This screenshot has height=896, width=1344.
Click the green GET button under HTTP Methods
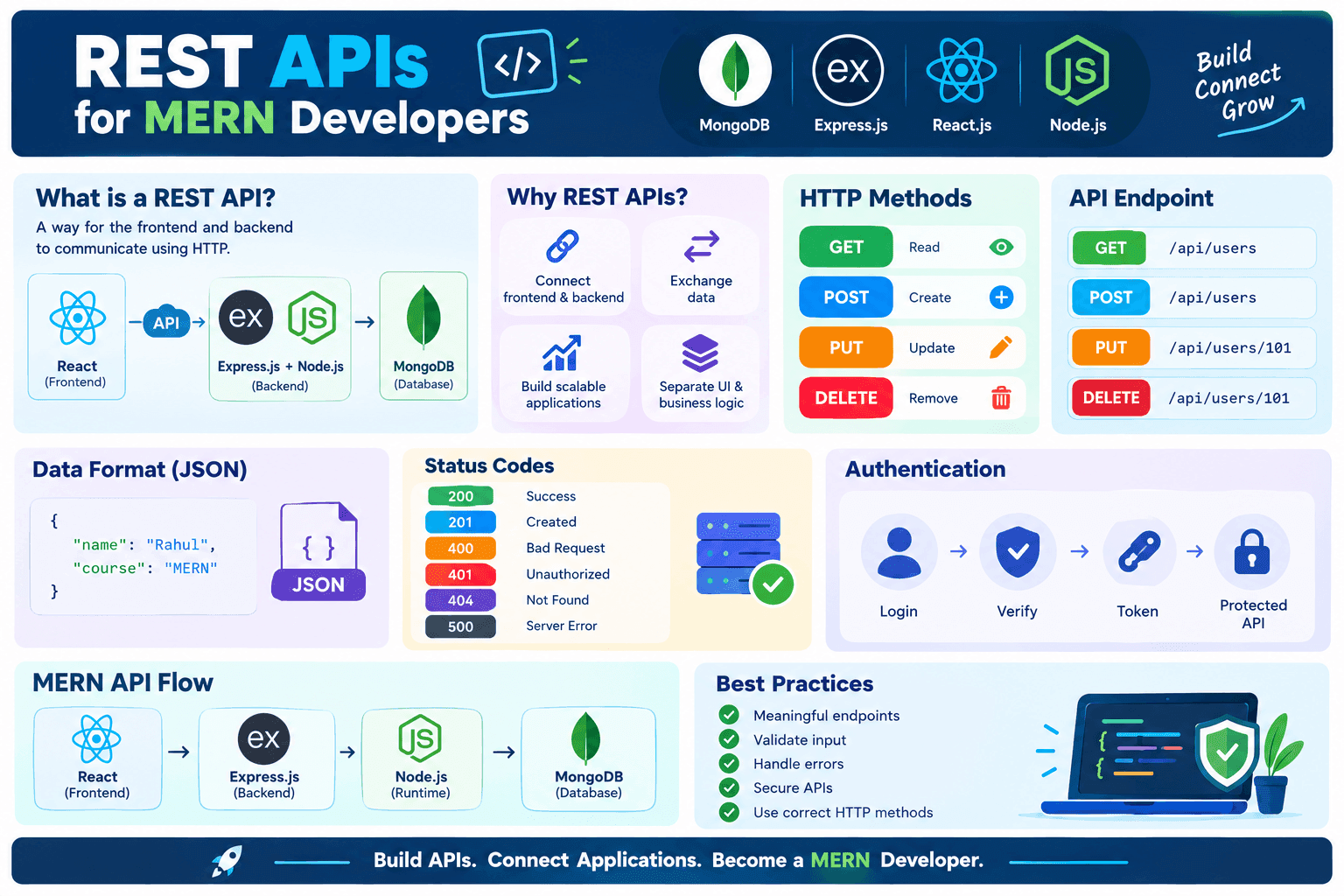pos(846,247)
